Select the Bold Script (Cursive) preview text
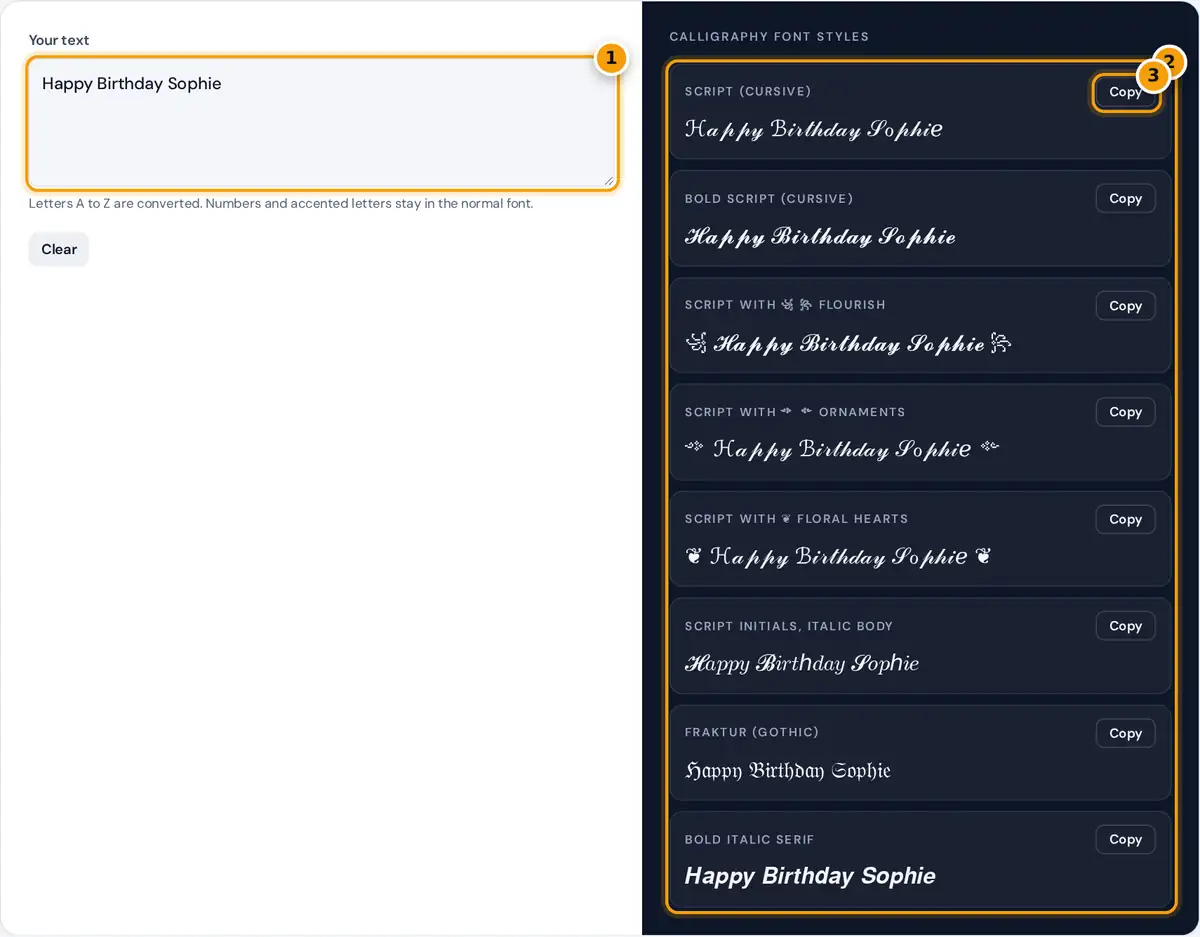 (820, 237)
